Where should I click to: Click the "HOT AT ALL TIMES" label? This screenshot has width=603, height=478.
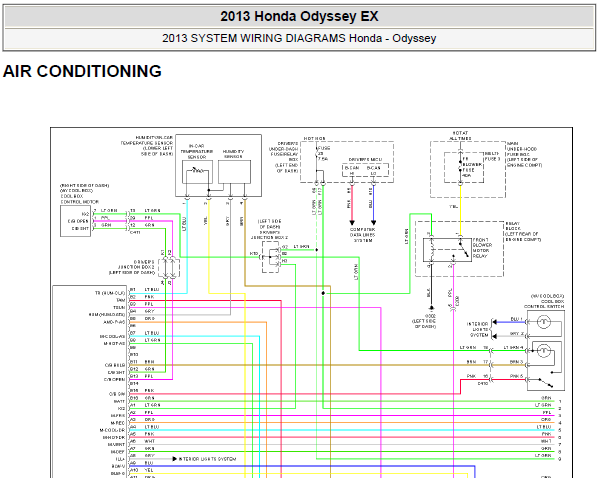(461, 135)
